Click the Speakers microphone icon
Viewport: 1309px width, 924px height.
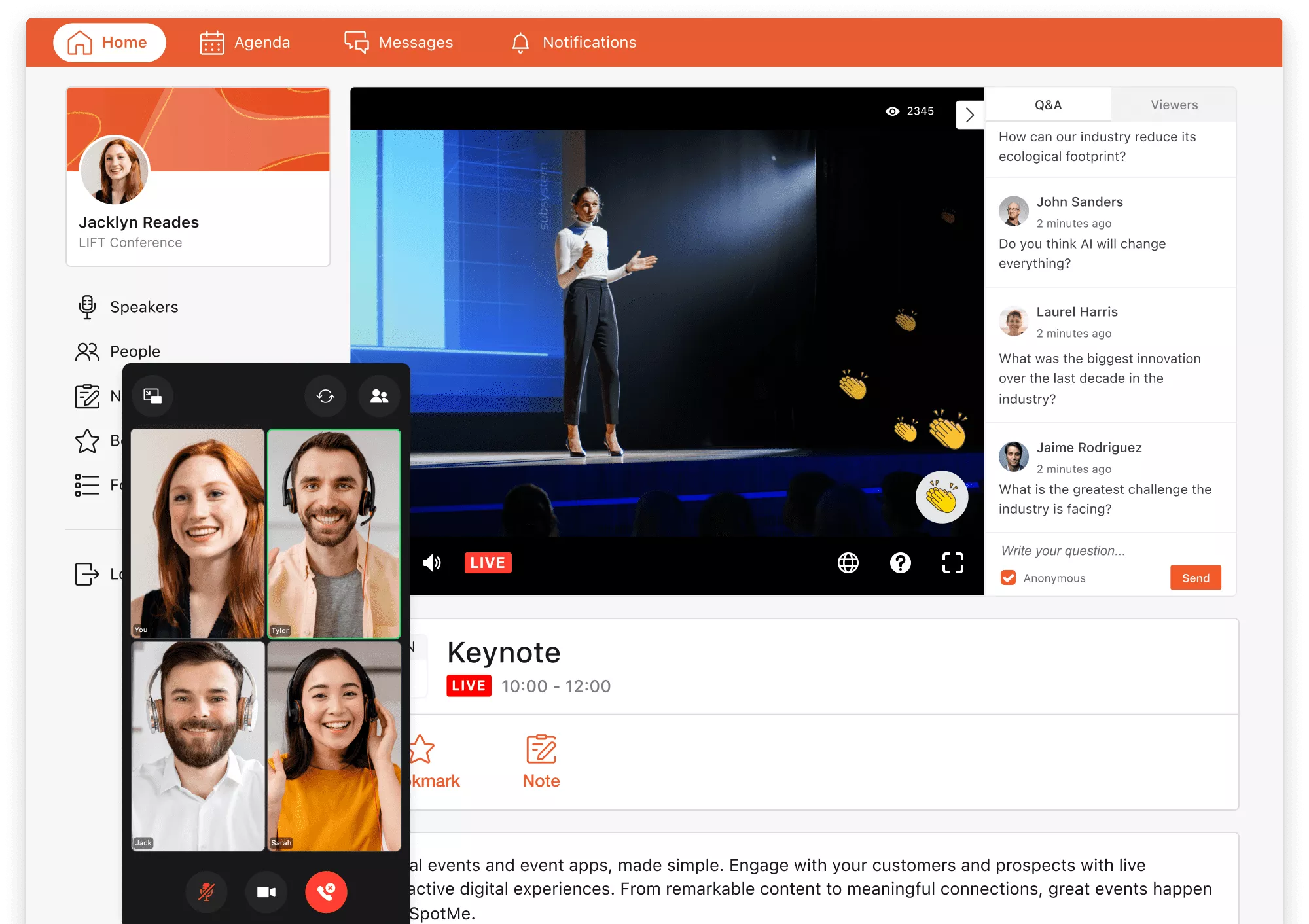(87, 307)
